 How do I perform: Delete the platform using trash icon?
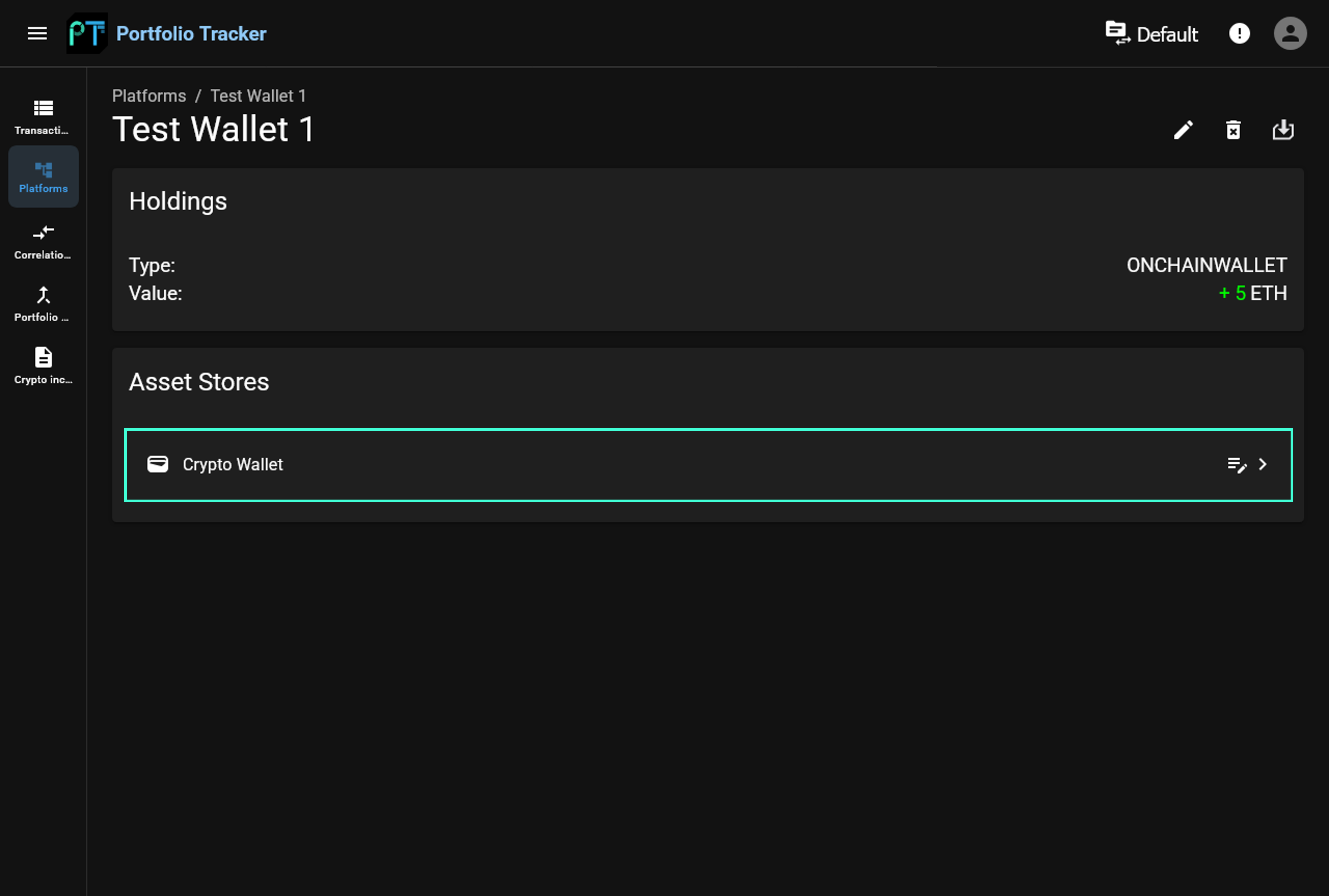coord(1233,130)
